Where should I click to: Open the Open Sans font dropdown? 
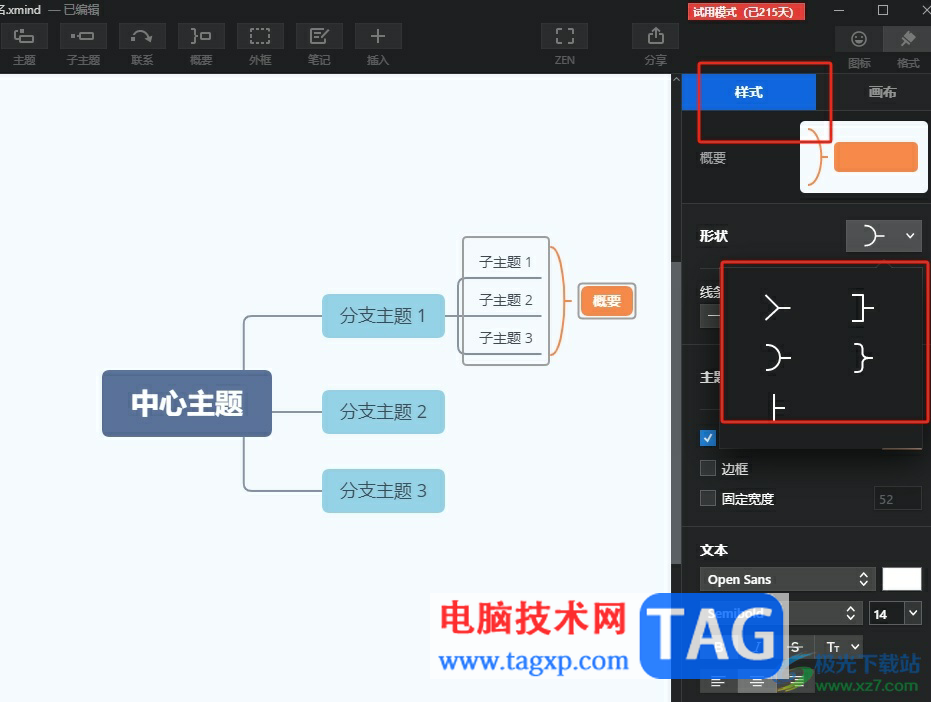[x=787, y=579]
